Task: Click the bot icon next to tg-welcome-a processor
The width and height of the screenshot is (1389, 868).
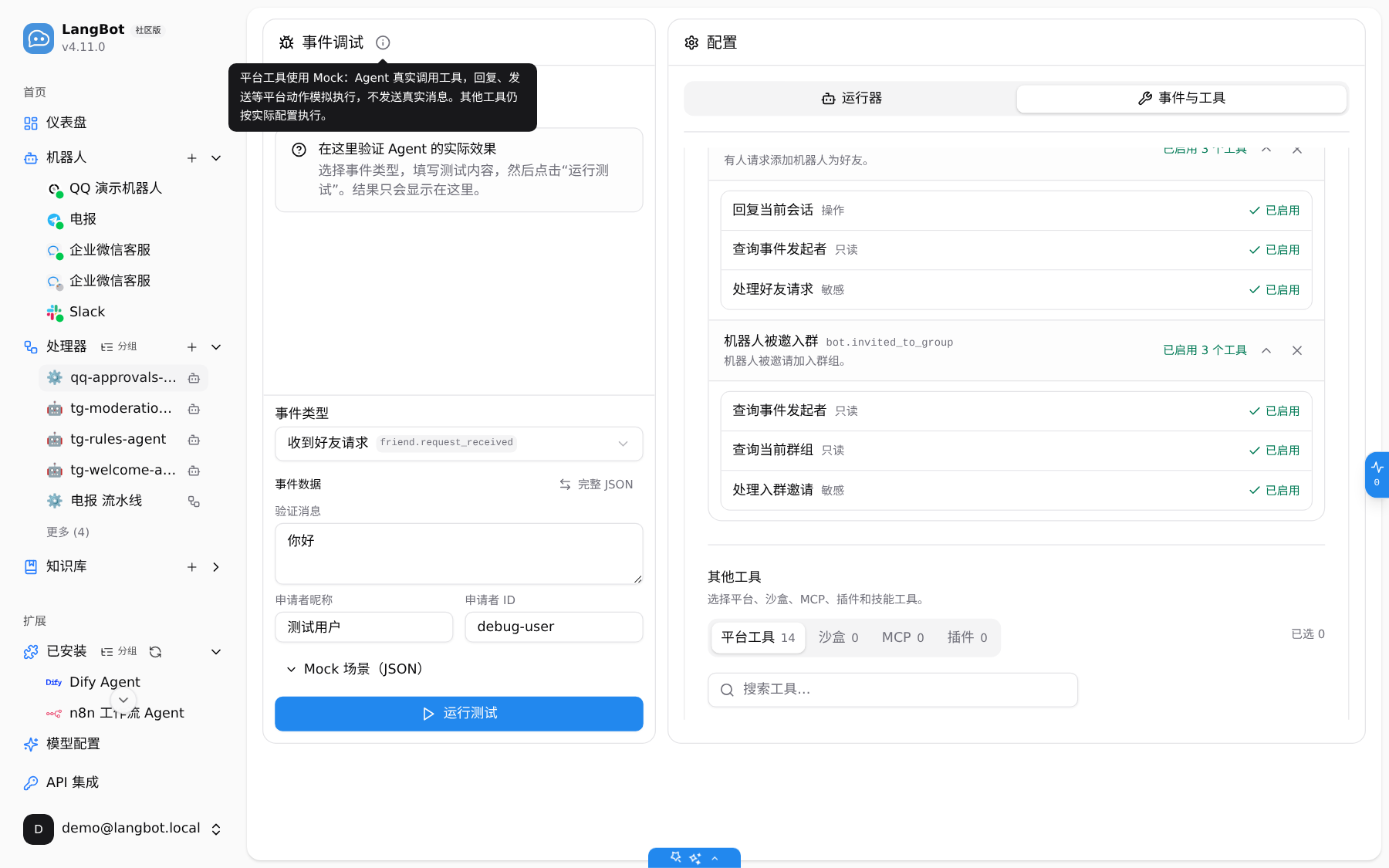Action: (x=194, y=471)
